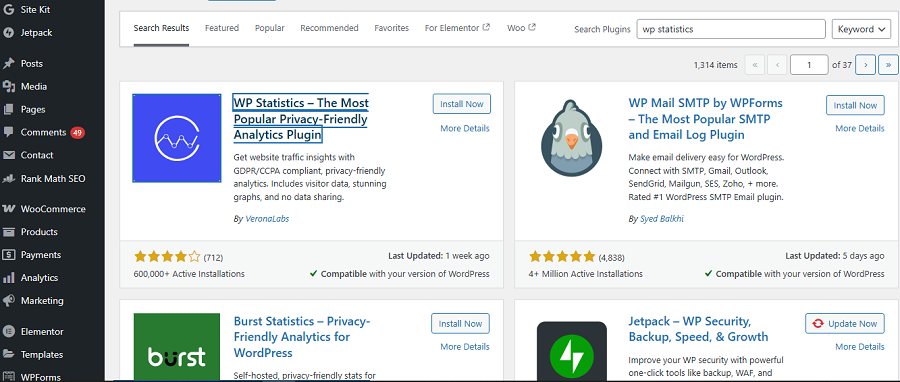View More Details for WP Mail SMTP
The image size is (900, 382).
pos(860,128)
